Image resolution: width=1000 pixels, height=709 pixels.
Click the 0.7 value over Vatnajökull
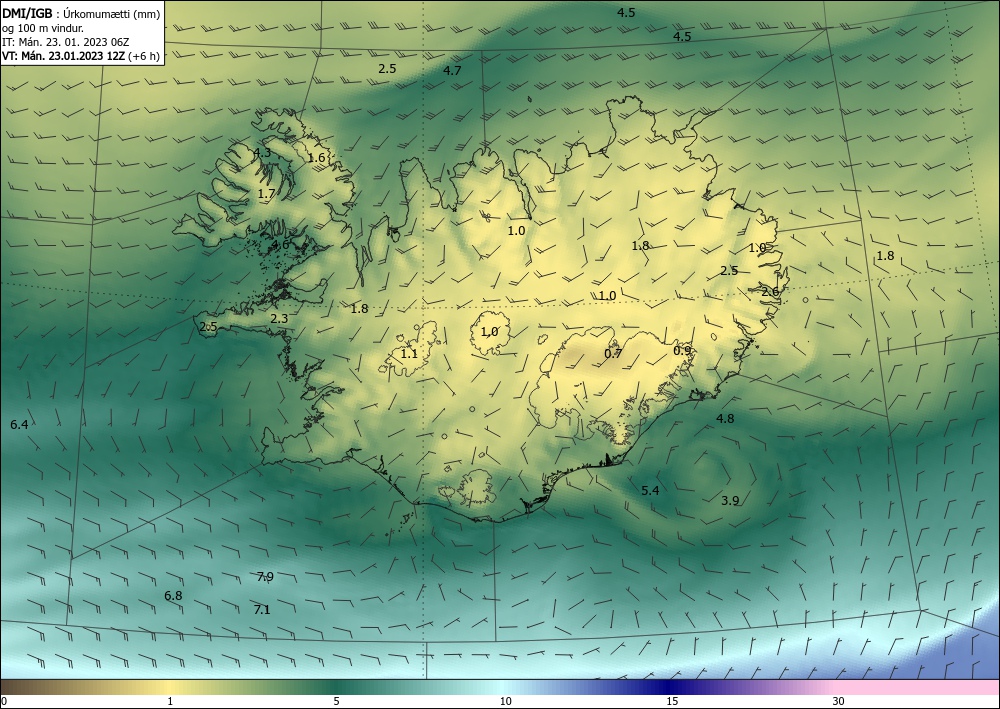click(x=612, y=353)
